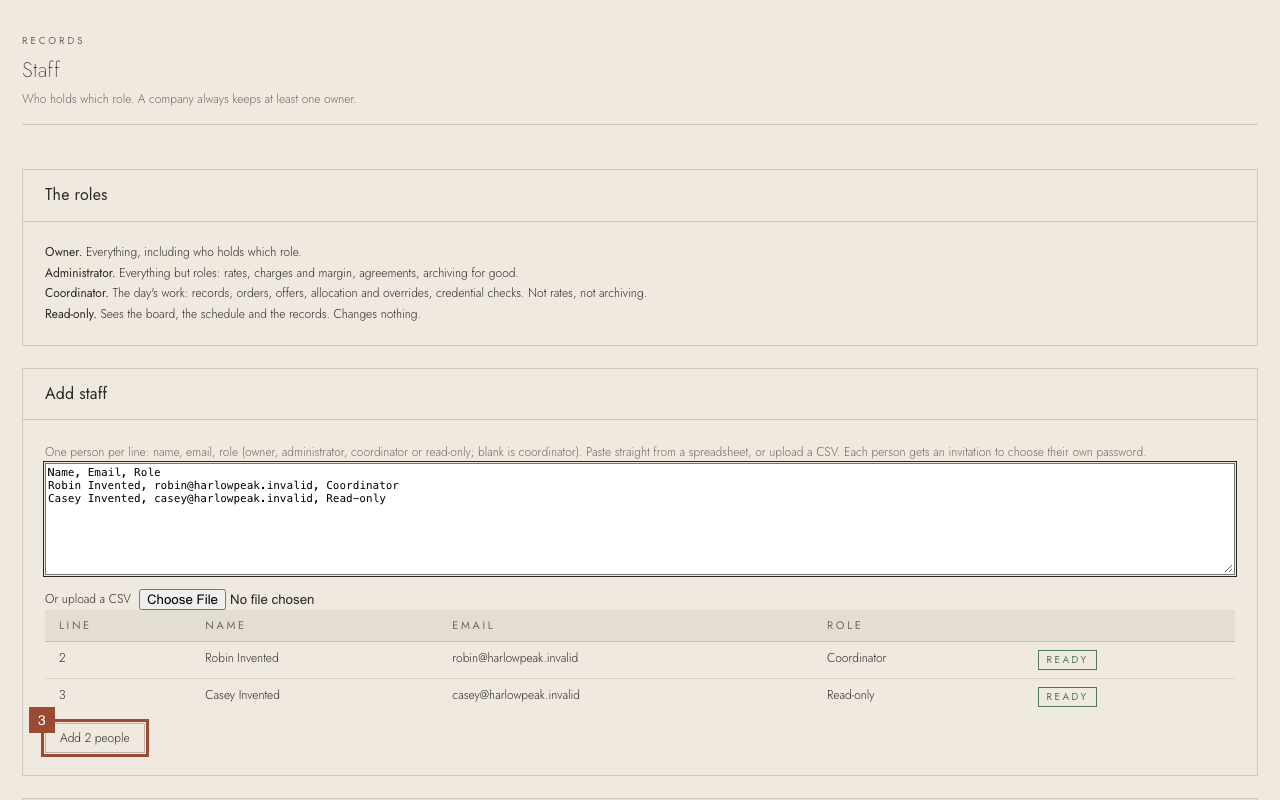Click the email casey@harlowpeak.invalid in the table
1280x800 pixels.
coord(516,695)
